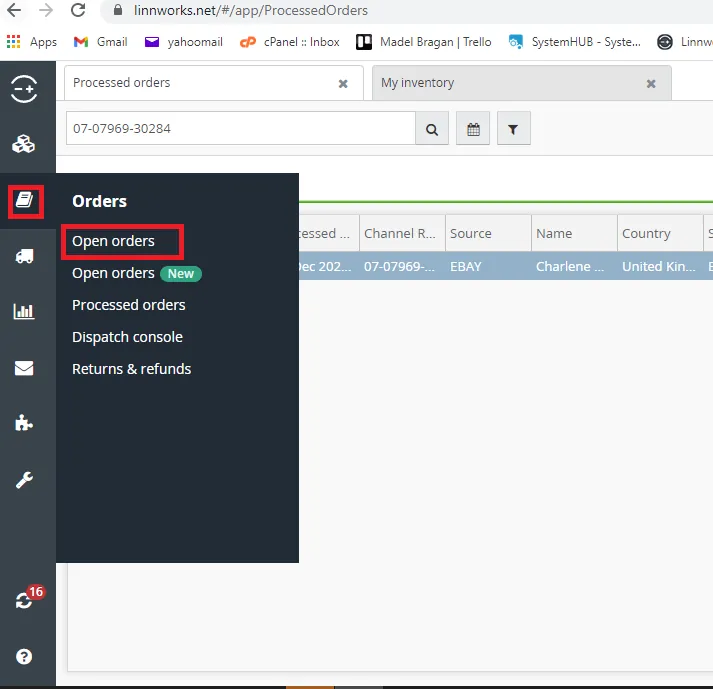
Task: Open the cPanel :: Inbox bookmark
Action: click(x=290, y=42)
